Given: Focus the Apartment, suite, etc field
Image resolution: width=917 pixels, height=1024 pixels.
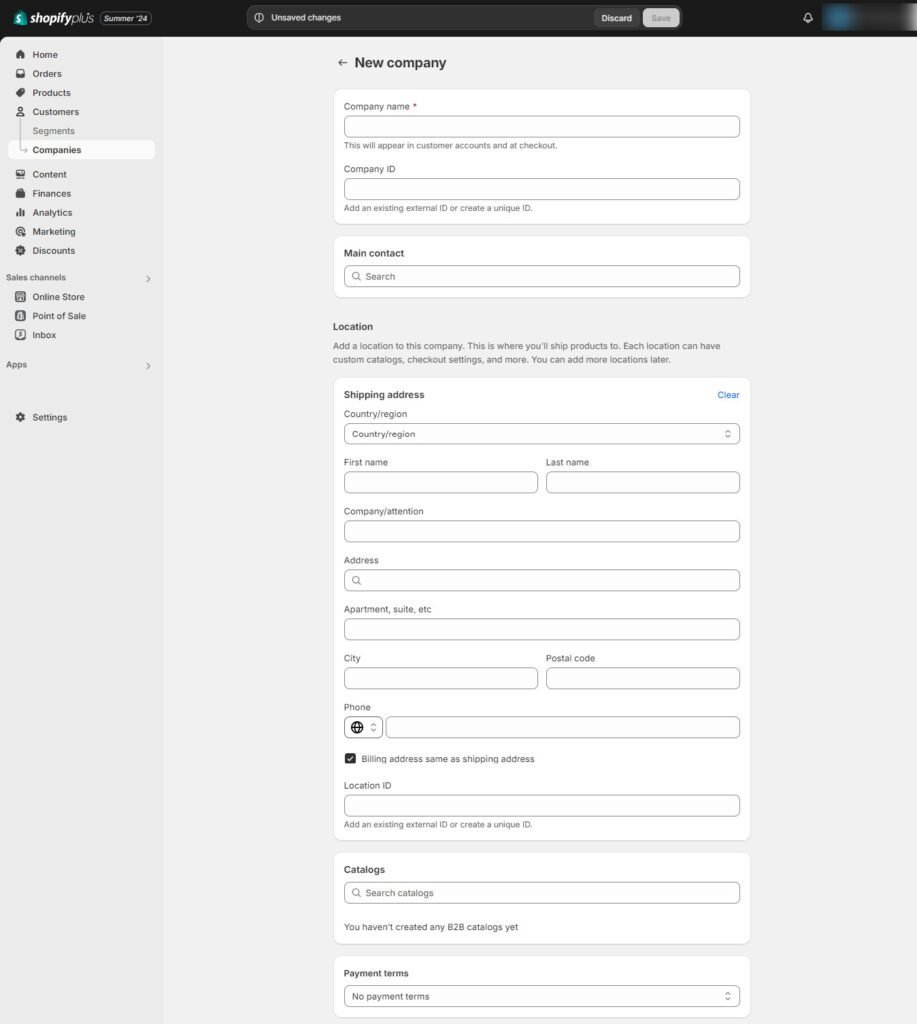Looking at the screenshot, I should tap(541, 629).
